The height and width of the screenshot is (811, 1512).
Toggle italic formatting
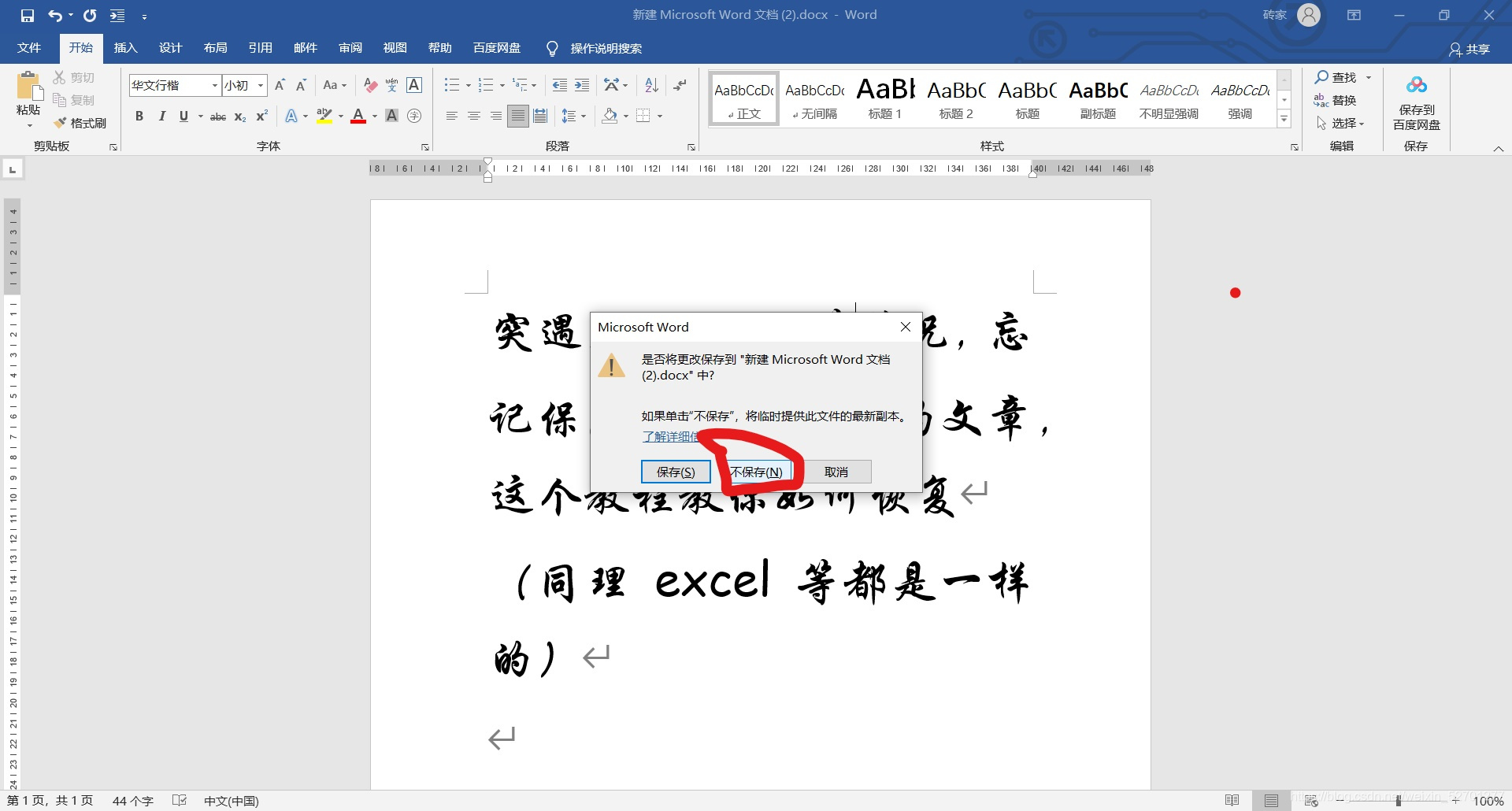pyautogui.click(x=161, y=117)
